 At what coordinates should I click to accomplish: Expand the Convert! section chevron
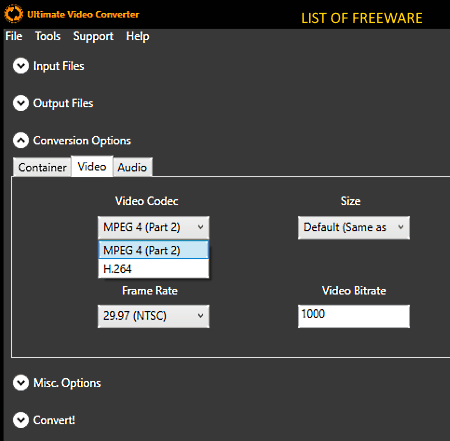pyautogui.click(x=21, y=420)
